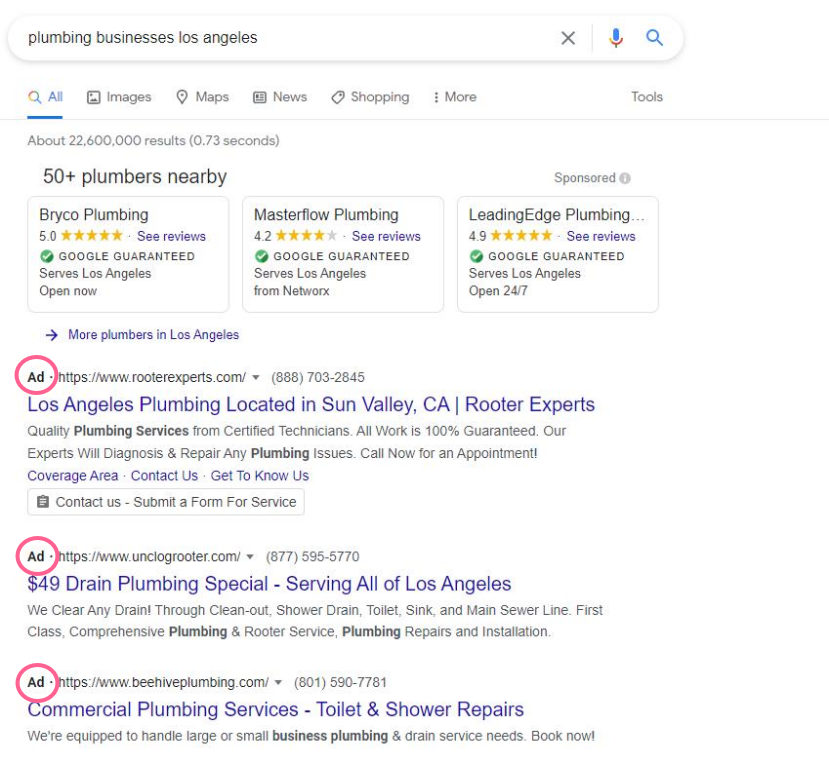Switch to the Maps tab
This screenshot has width=829, height=763.
(202, 97)
